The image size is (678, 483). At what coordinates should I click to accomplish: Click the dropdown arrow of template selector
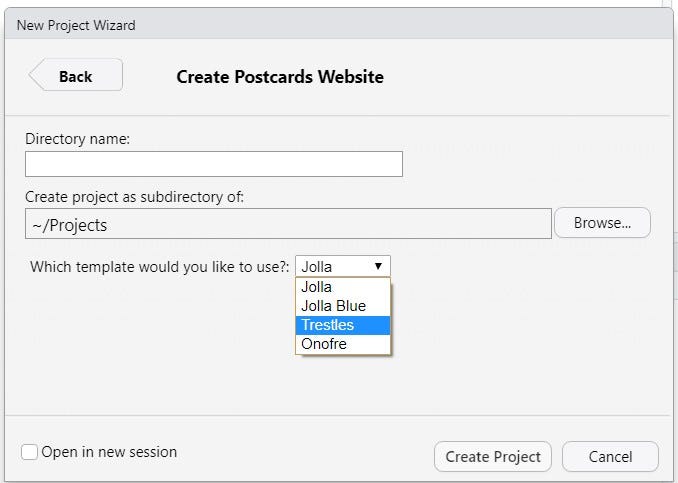378,266
